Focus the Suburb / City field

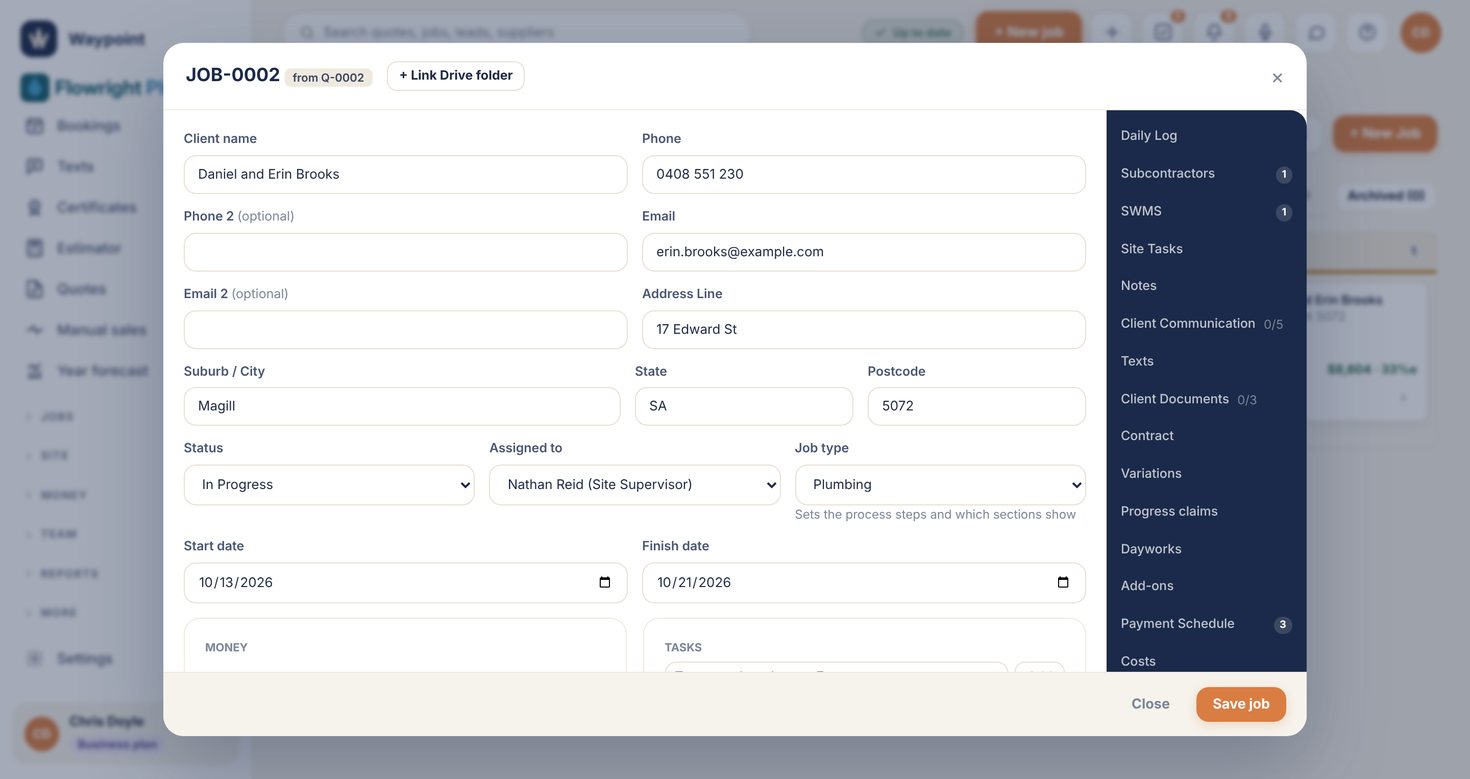tap(402, 407)
